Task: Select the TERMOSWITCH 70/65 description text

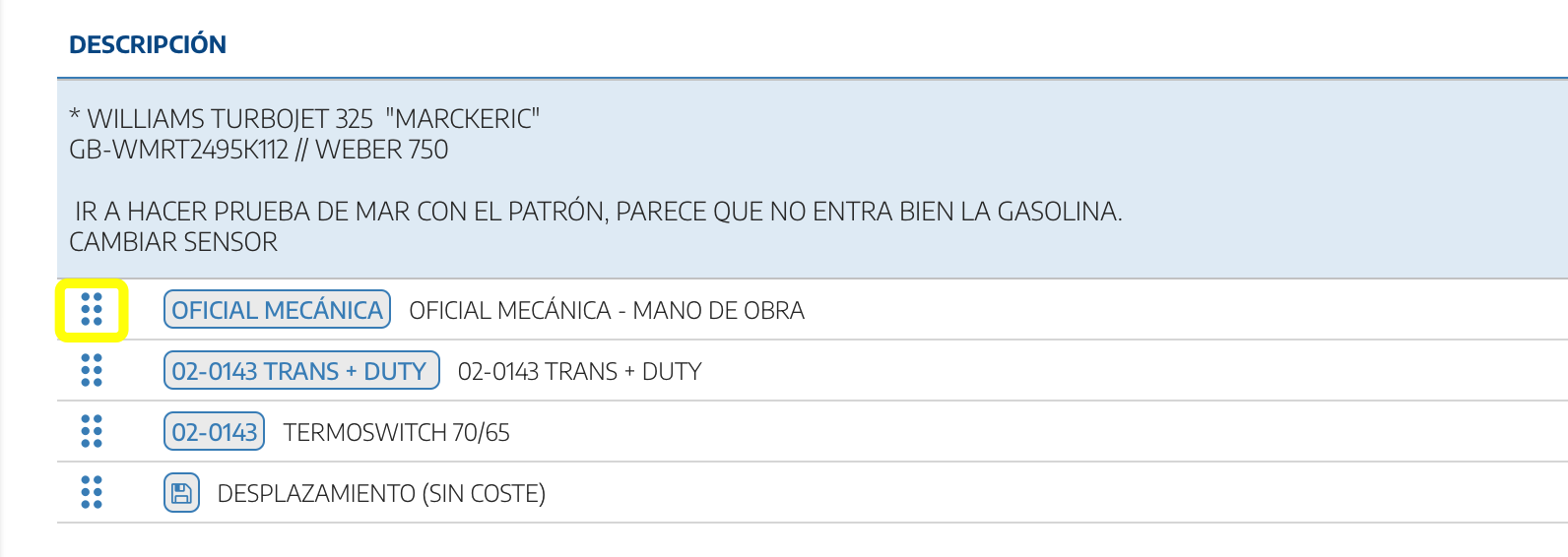Action: (x=397, y=432)
